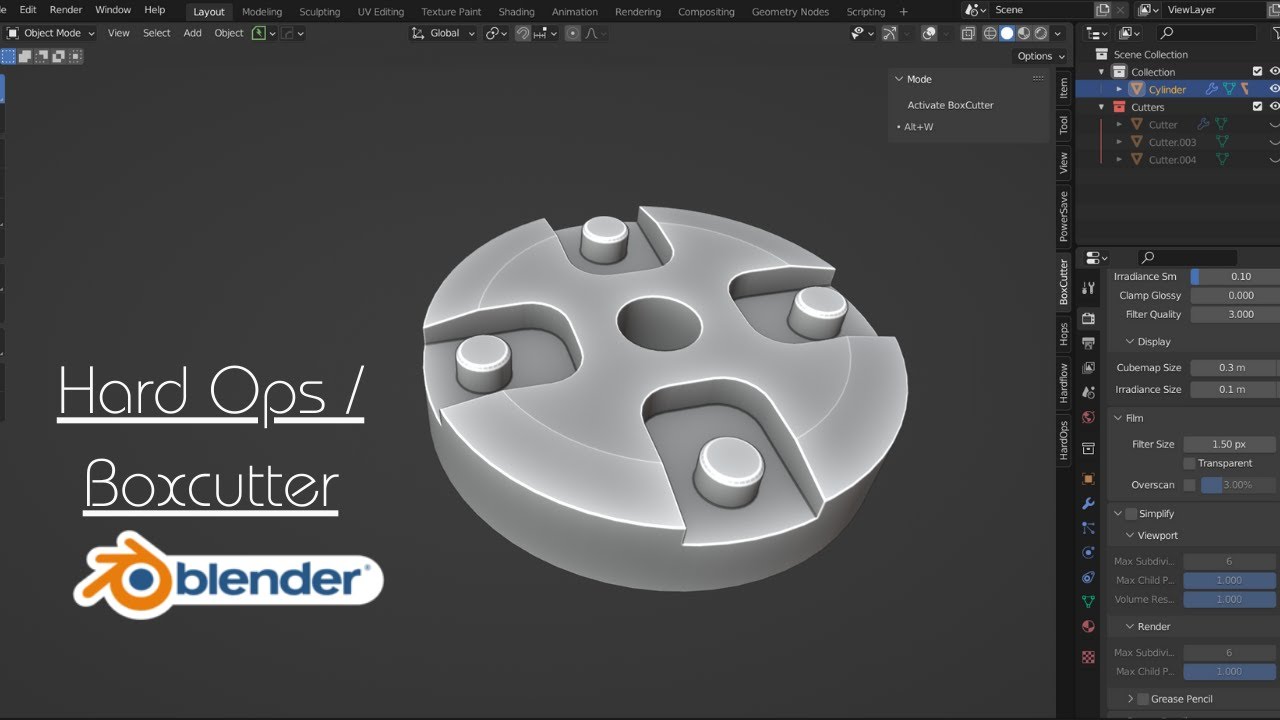Open the Object Mode dropdown
The height and width of the screenshot is (720, 1280).
coord(51,33)
